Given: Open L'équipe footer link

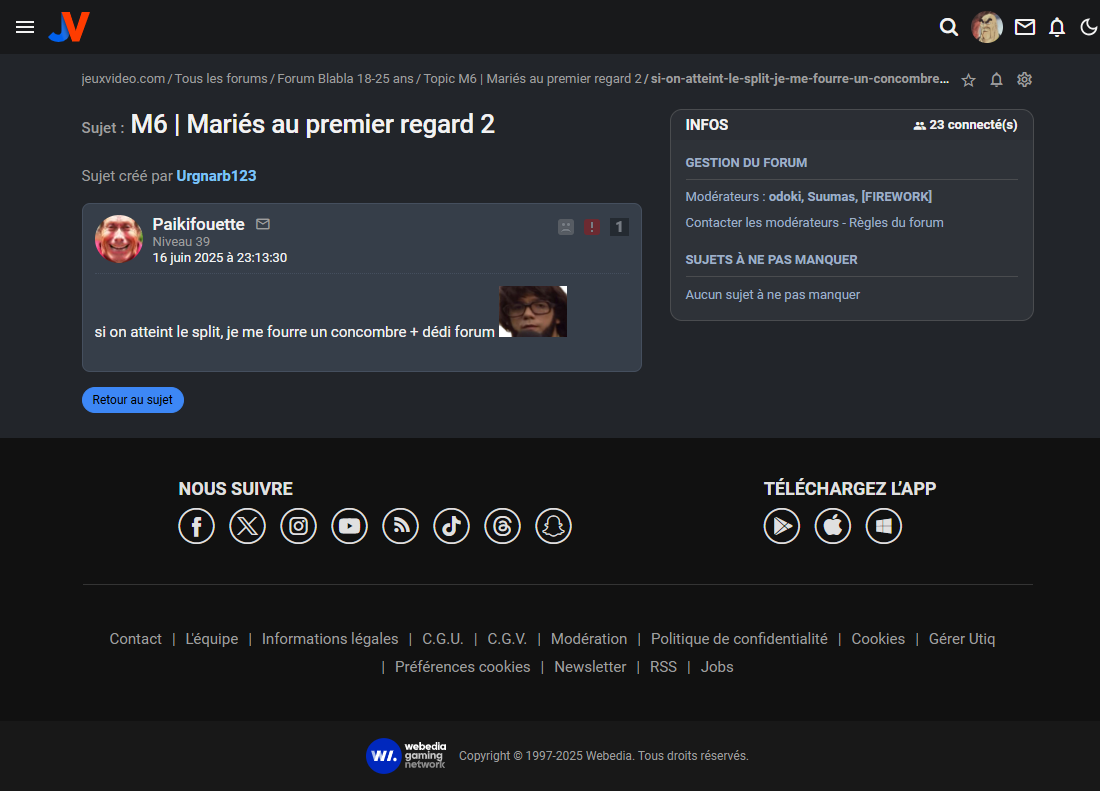Looking at the screenshot, I should click(212, 639).
